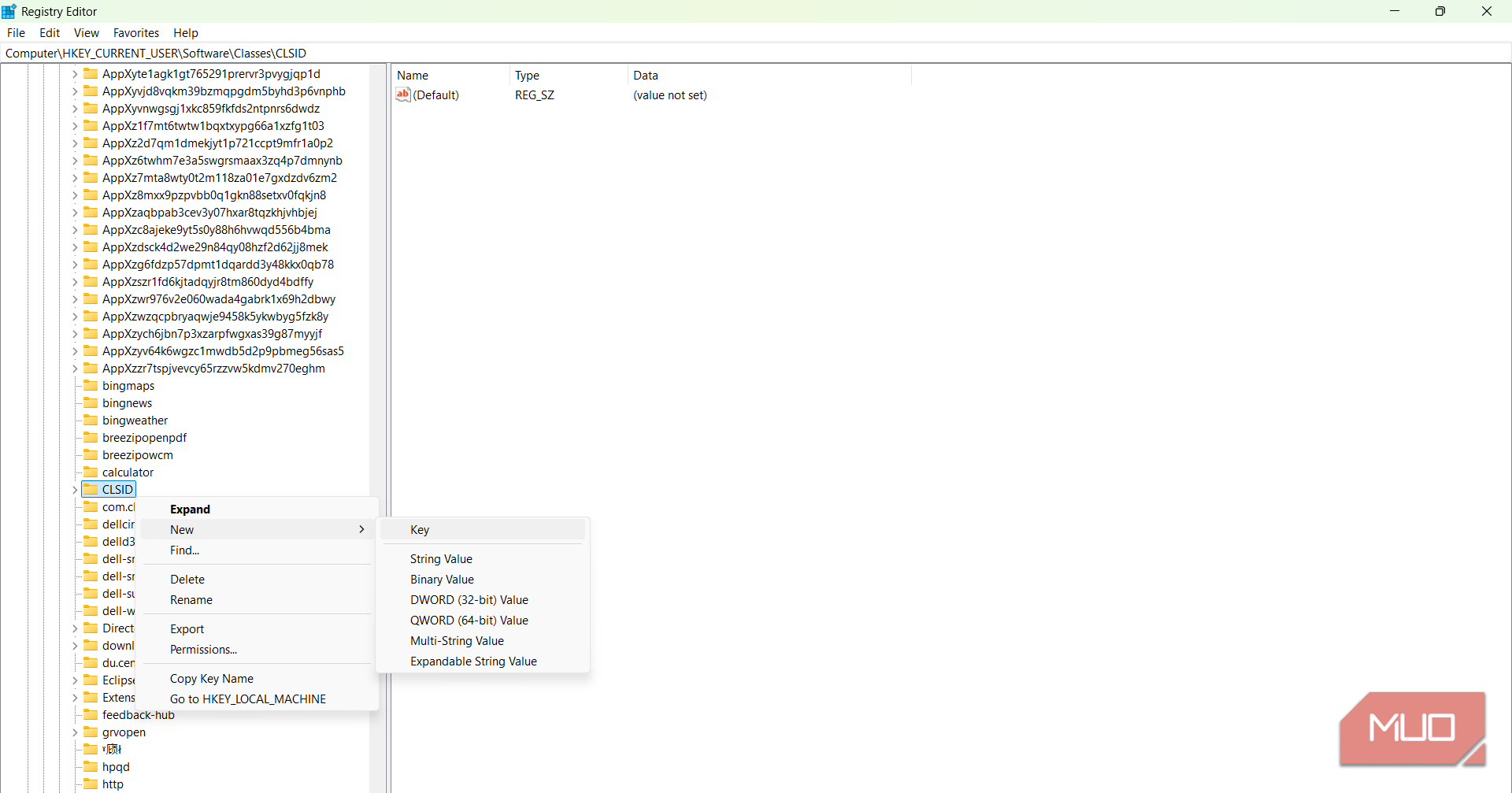Select the AppXzc8ajeke9yt5s0y88h6hvwqd556b4bma key

pos(217,230)
